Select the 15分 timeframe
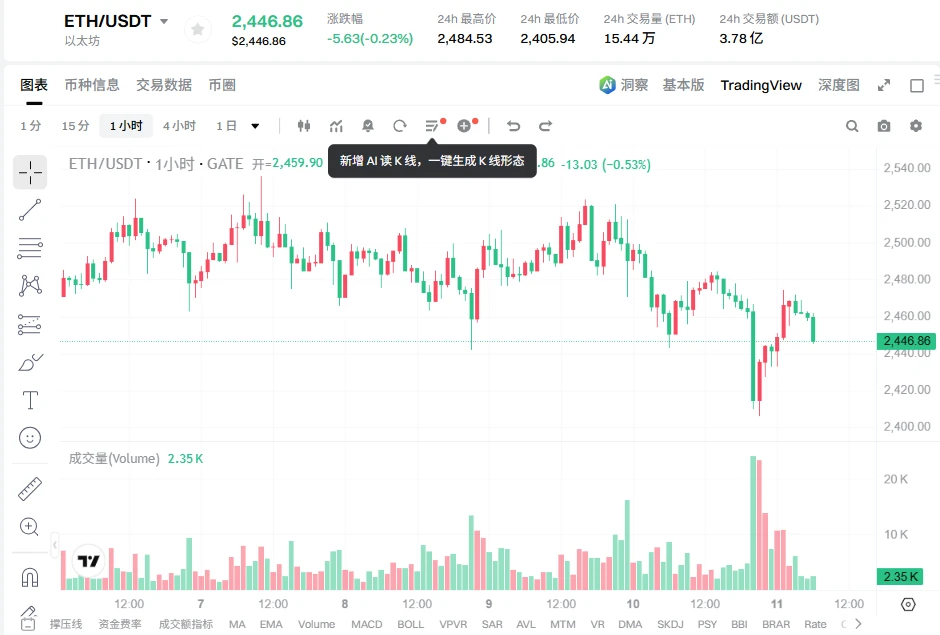This screenshot has width=940, height=635. (x=76, y=126)
